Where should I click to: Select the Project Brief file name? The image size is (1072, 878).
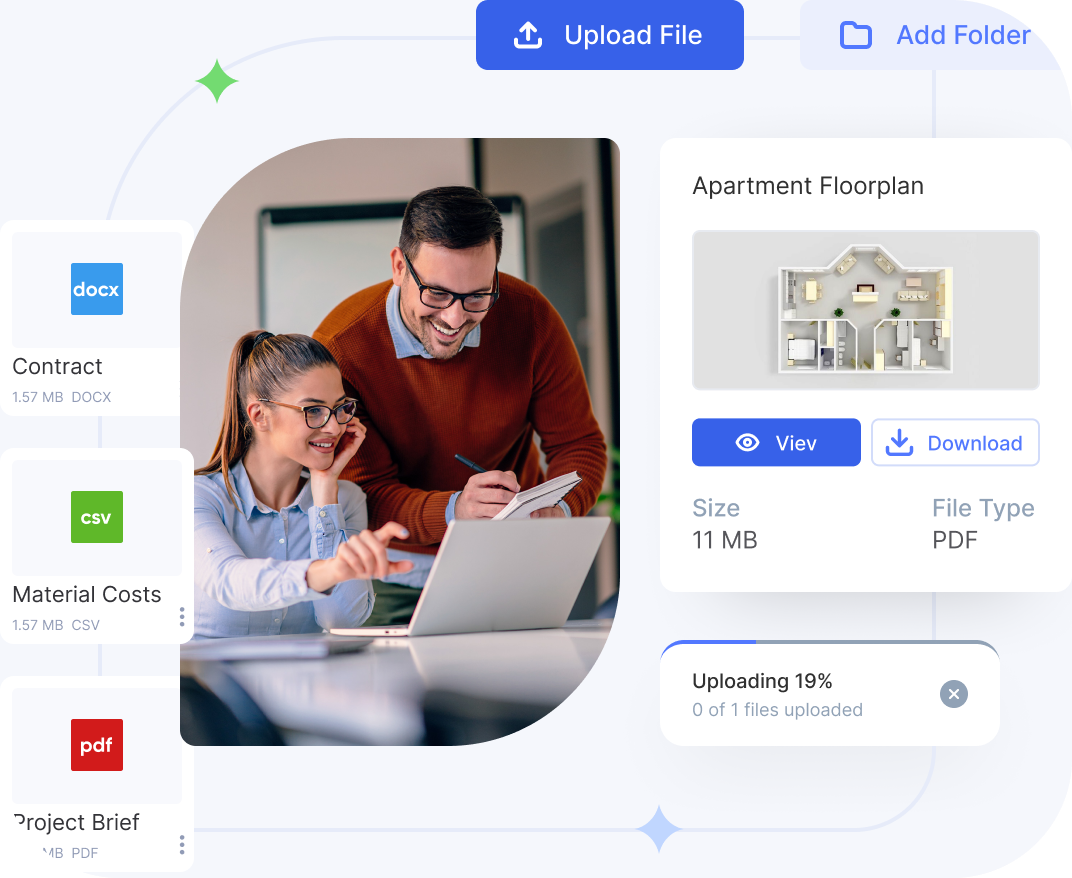(x=77, y=822)
